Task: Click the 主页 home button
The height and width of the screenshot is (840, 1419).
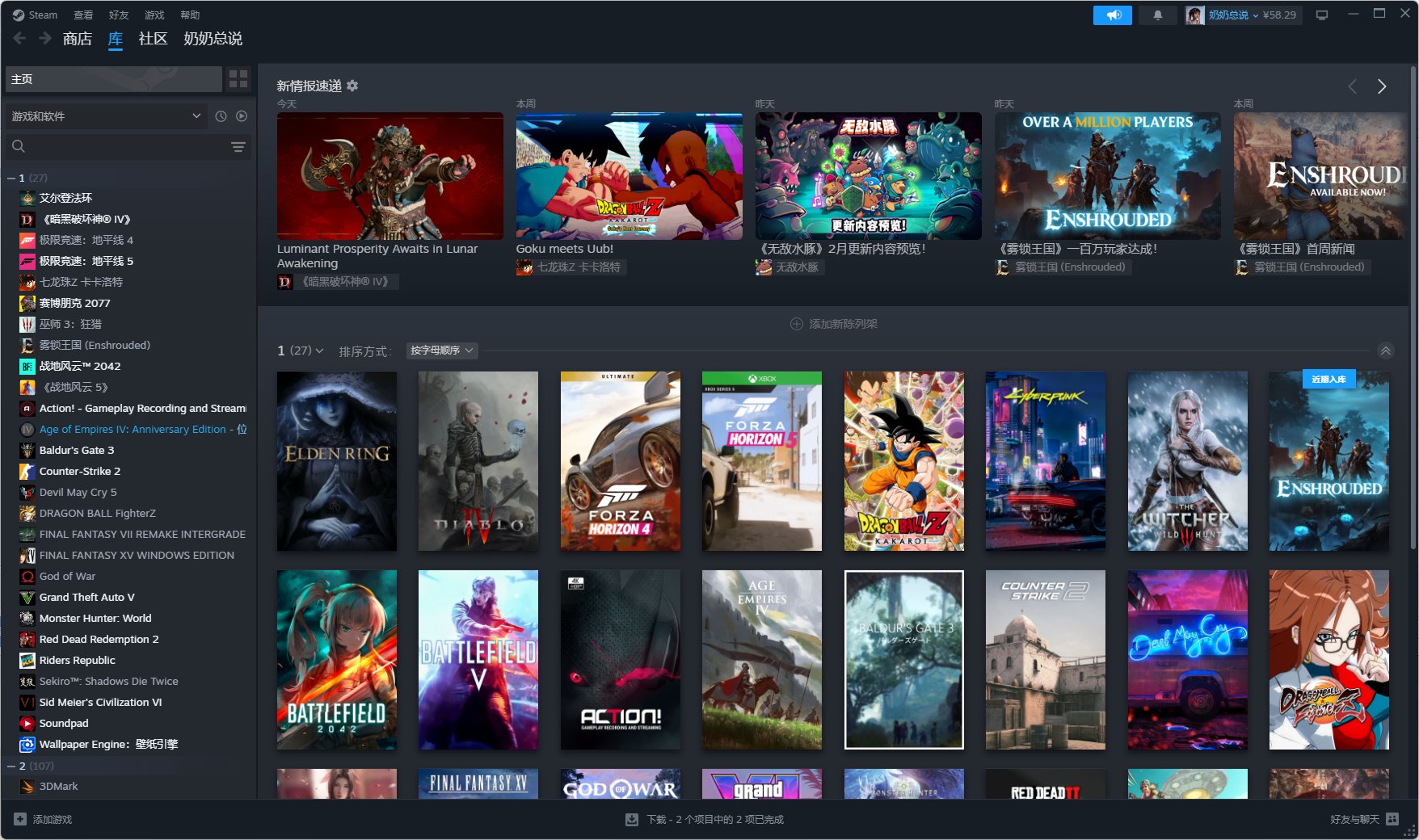Action: coord(113,79)
